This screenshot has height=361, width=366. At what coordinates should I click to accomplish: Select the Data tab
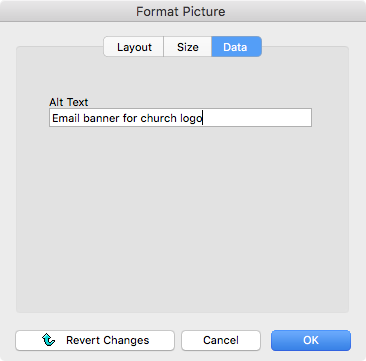(x=236, y=47)
